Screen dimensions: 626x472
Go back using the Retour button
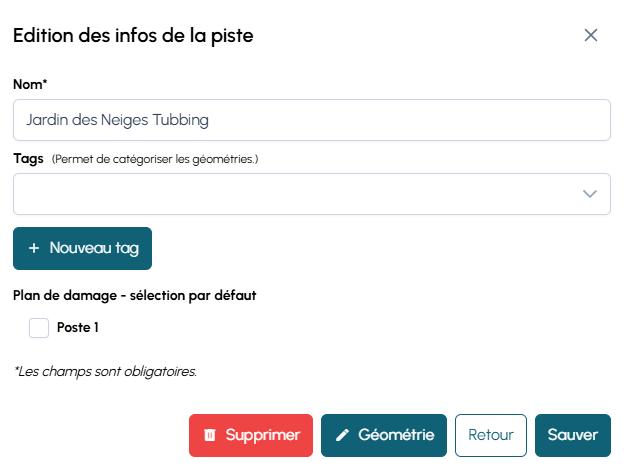491,435
